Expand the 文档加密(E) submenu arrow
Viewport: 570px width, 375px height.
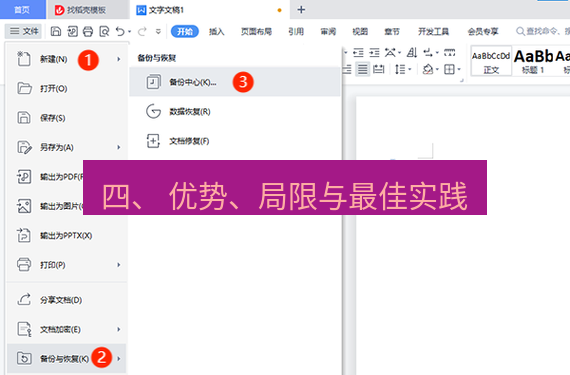(x=119, y=329)
